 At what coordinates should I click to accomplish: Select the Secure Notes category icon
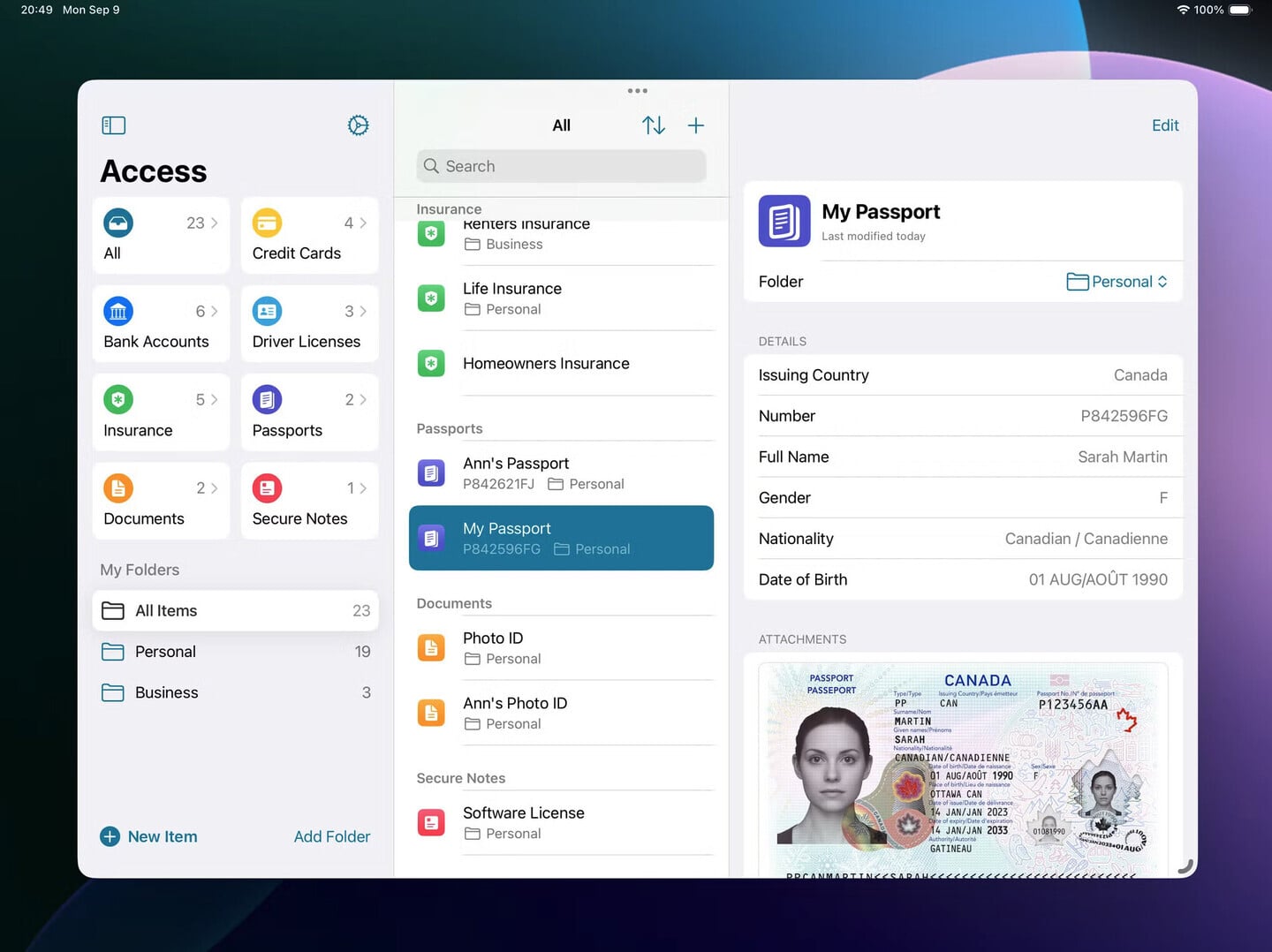coord(267,487)
